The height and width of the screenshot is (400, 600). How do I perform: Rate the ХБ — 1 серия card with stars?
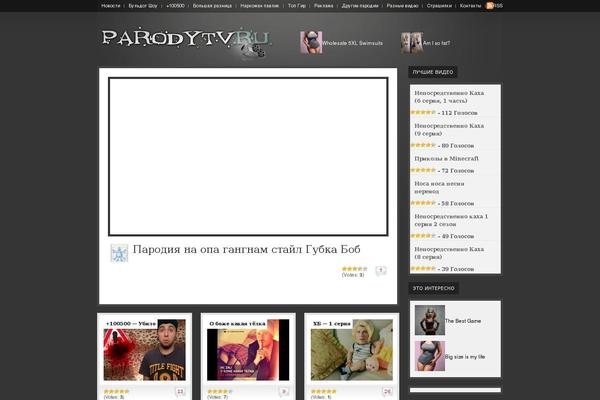coord(324,391)
